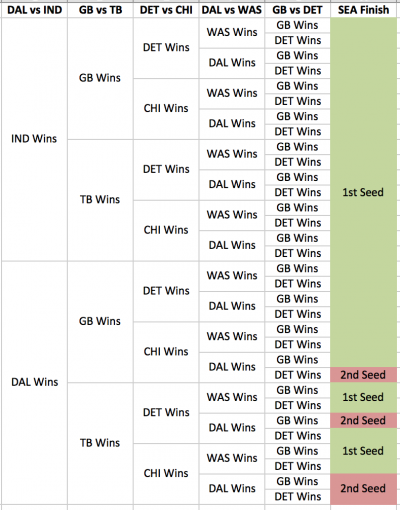Click the TB Wins cell under DAL Wins
Image resolution: width=400 pixels, height=510 pixels.
[x=100, y=443]
